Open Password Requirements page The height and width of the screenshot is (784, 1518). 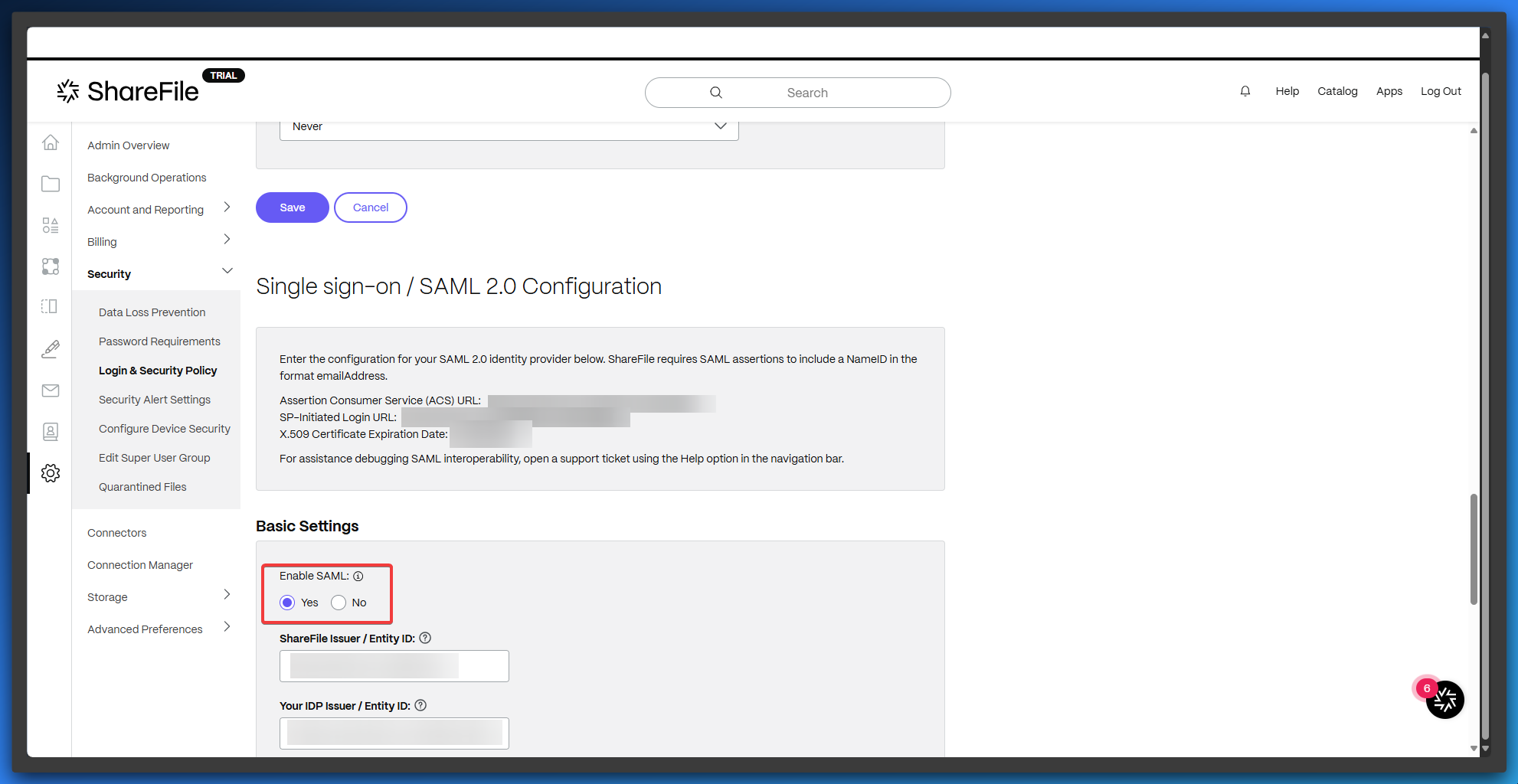[159, 341]
